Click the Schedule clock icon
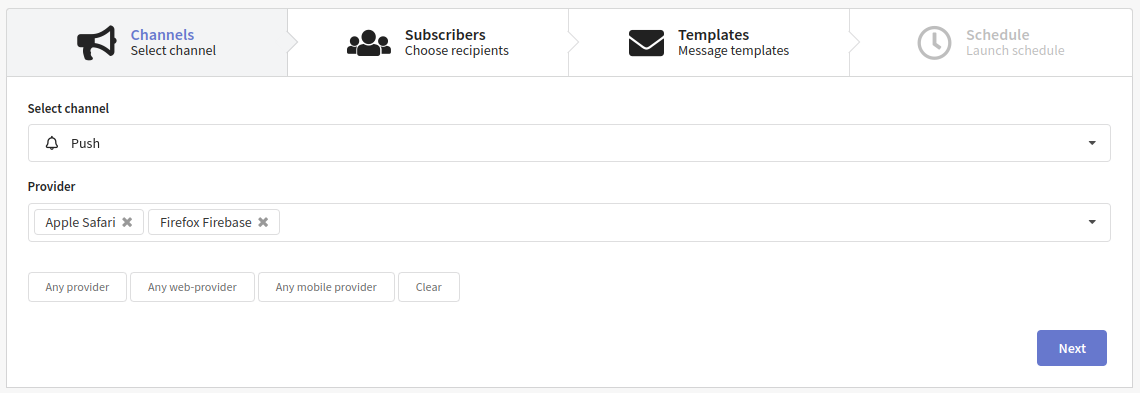This screenshot has width=1140, height=393. point(934,43)
